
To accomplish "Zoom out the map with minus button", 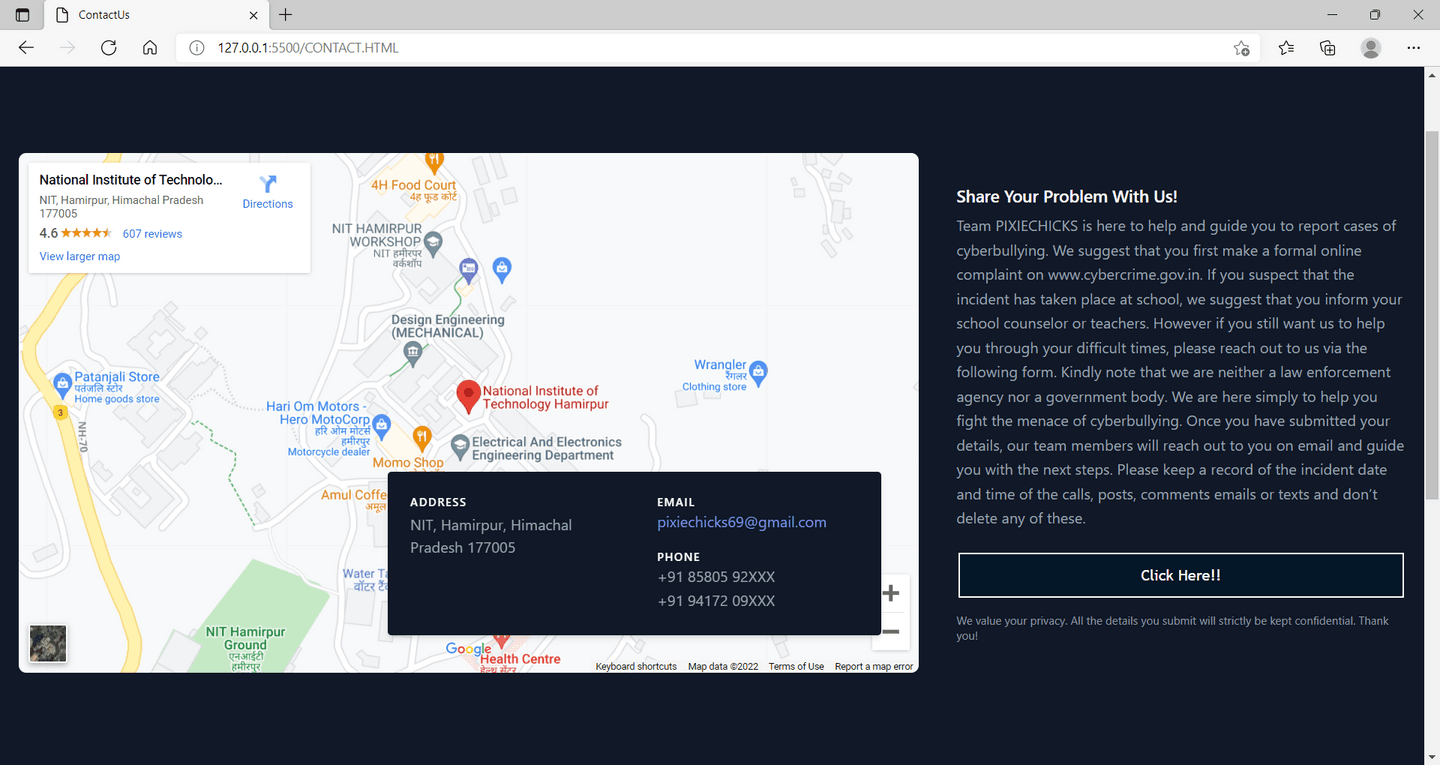I will coord(891,631).
